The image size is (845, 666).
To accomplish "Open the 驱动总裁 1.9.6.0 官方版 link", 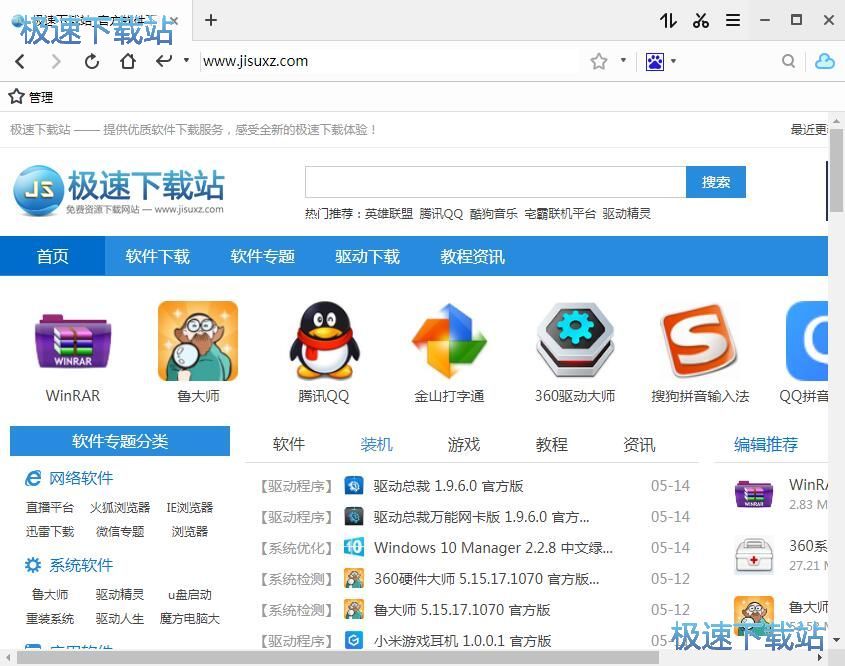I will pos(448,486).
